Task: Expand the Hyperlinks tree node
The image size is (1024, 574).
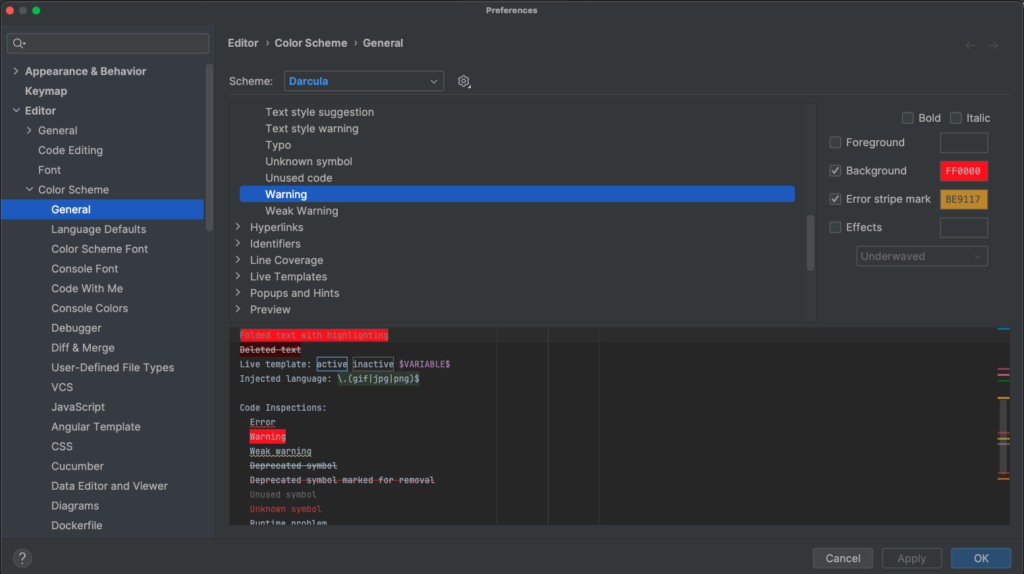Action: tap(238, 228)
